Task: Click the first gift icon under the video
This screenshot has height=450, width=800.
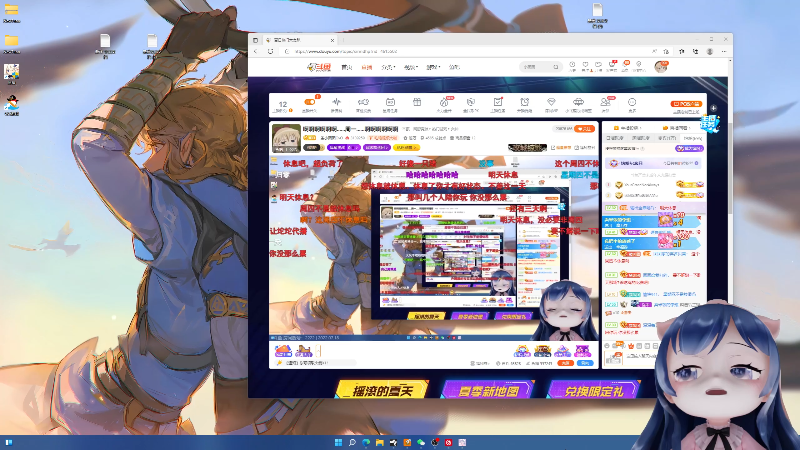Action: pyautogui.click(x=283, y=351)
